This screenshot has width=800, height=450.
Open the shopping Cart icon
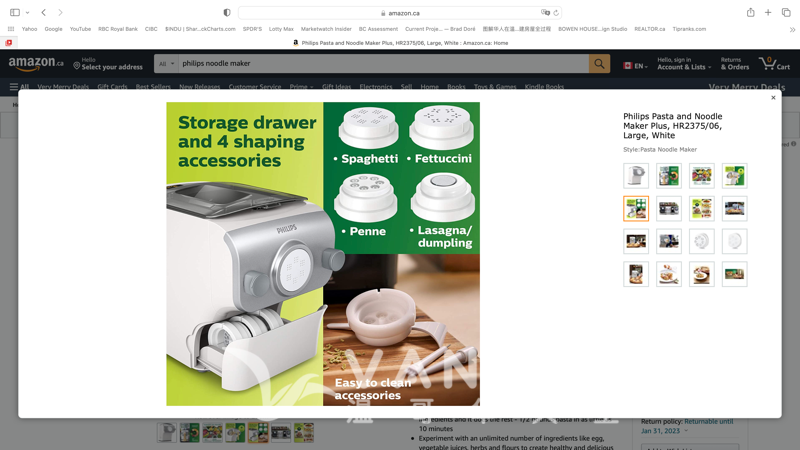point(774,64)
